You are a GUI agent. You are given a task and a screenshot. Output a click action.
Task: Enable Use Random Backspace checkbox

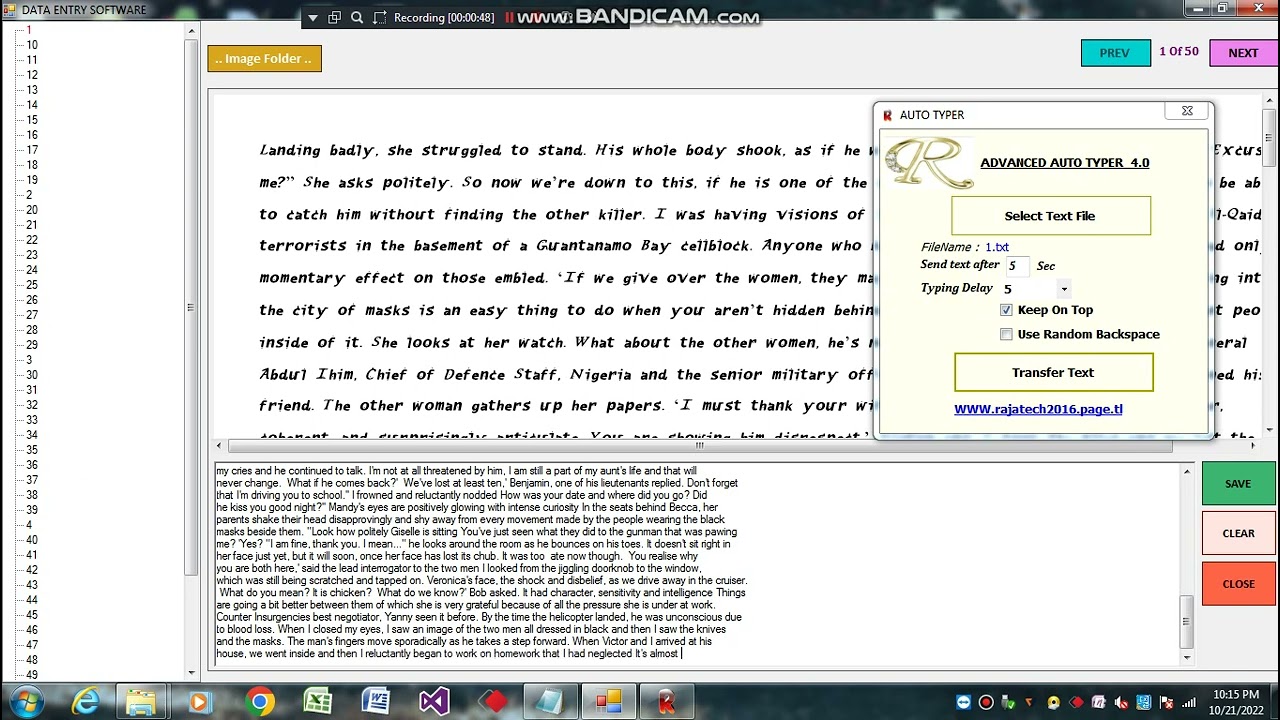point(1006,334)
